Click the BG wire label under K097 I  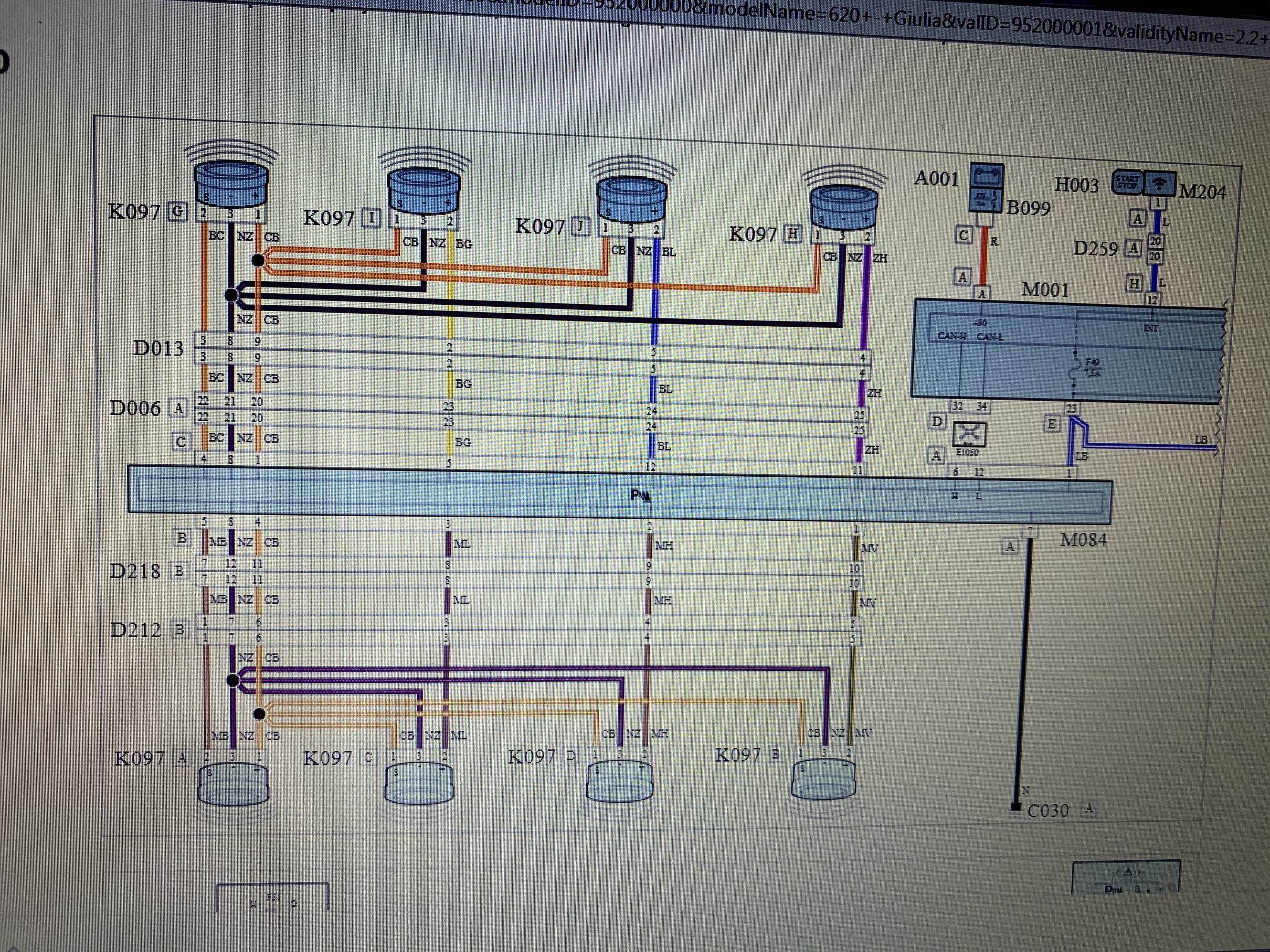point(464,244)
